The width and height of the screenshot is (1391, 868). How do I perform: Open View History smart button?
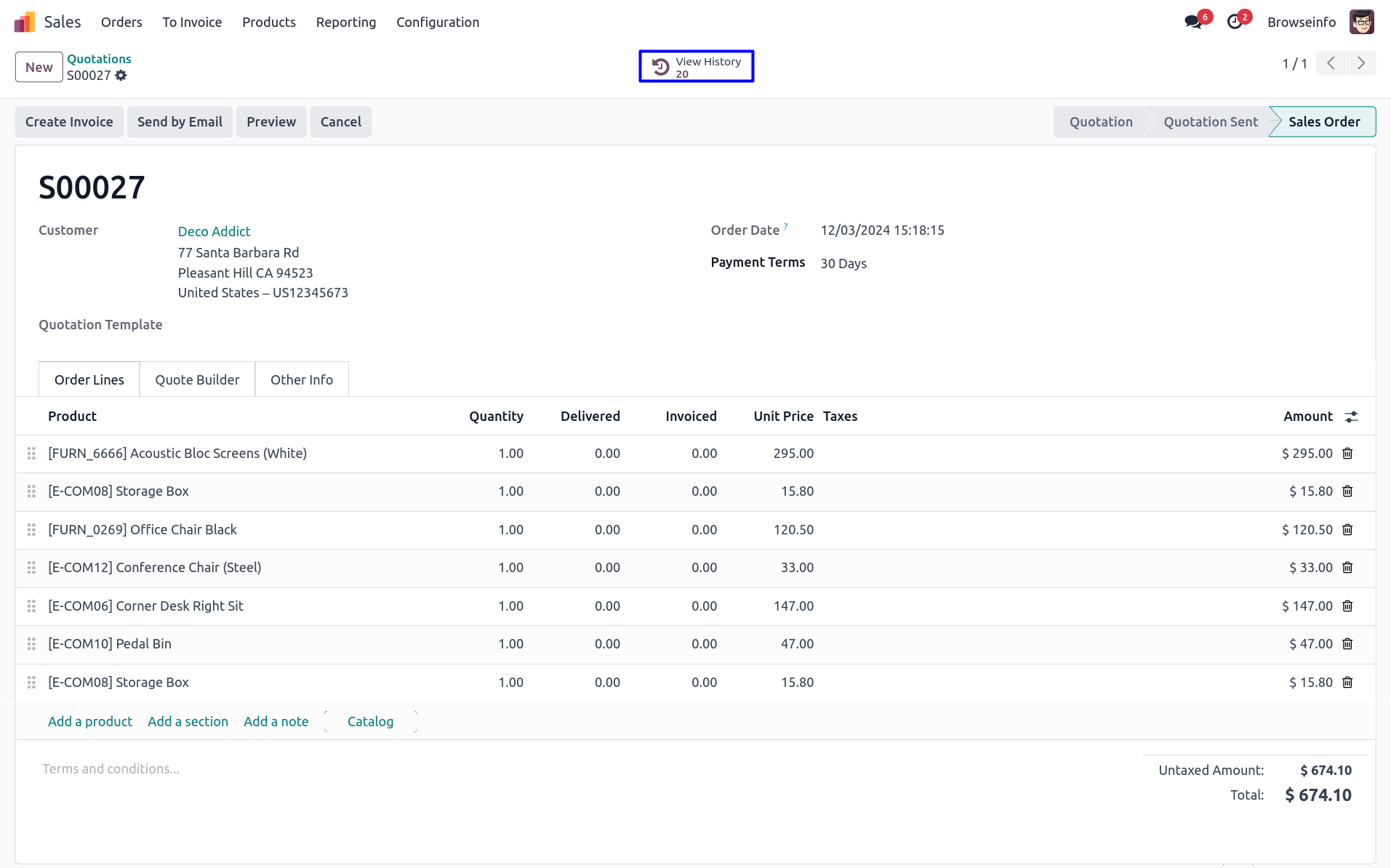[696, 67]
